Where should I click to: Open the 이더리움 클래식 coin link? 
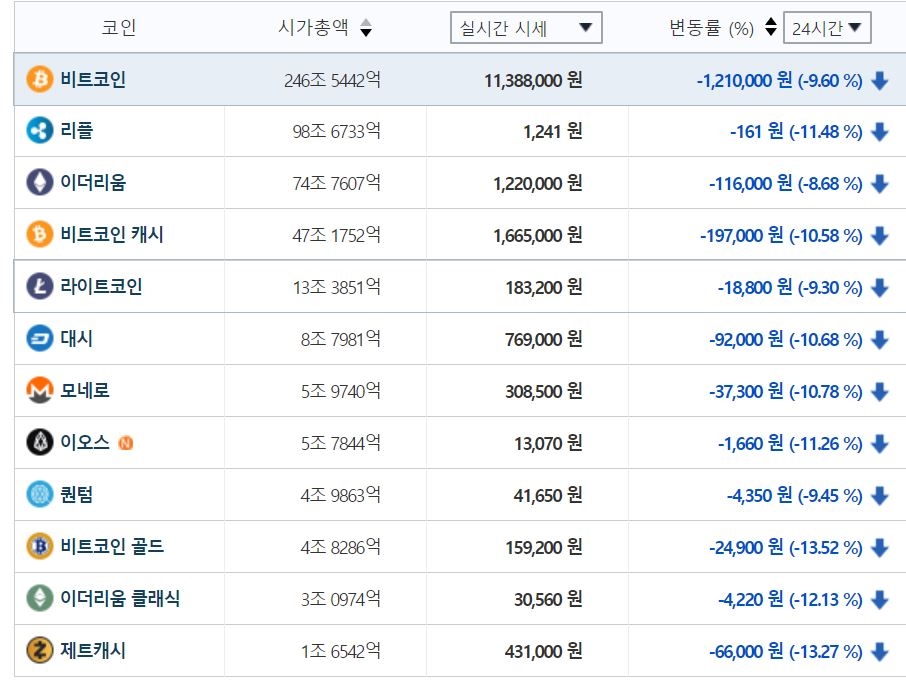pyautogui.click(x=120, y=599)
